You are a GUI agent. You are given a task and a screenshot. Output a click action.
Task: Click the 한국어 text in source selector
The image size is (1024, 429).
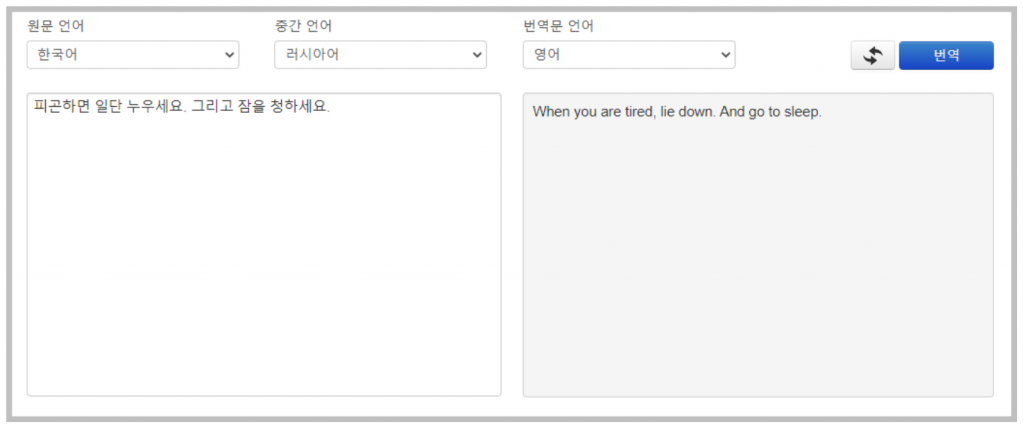point(57,55)
